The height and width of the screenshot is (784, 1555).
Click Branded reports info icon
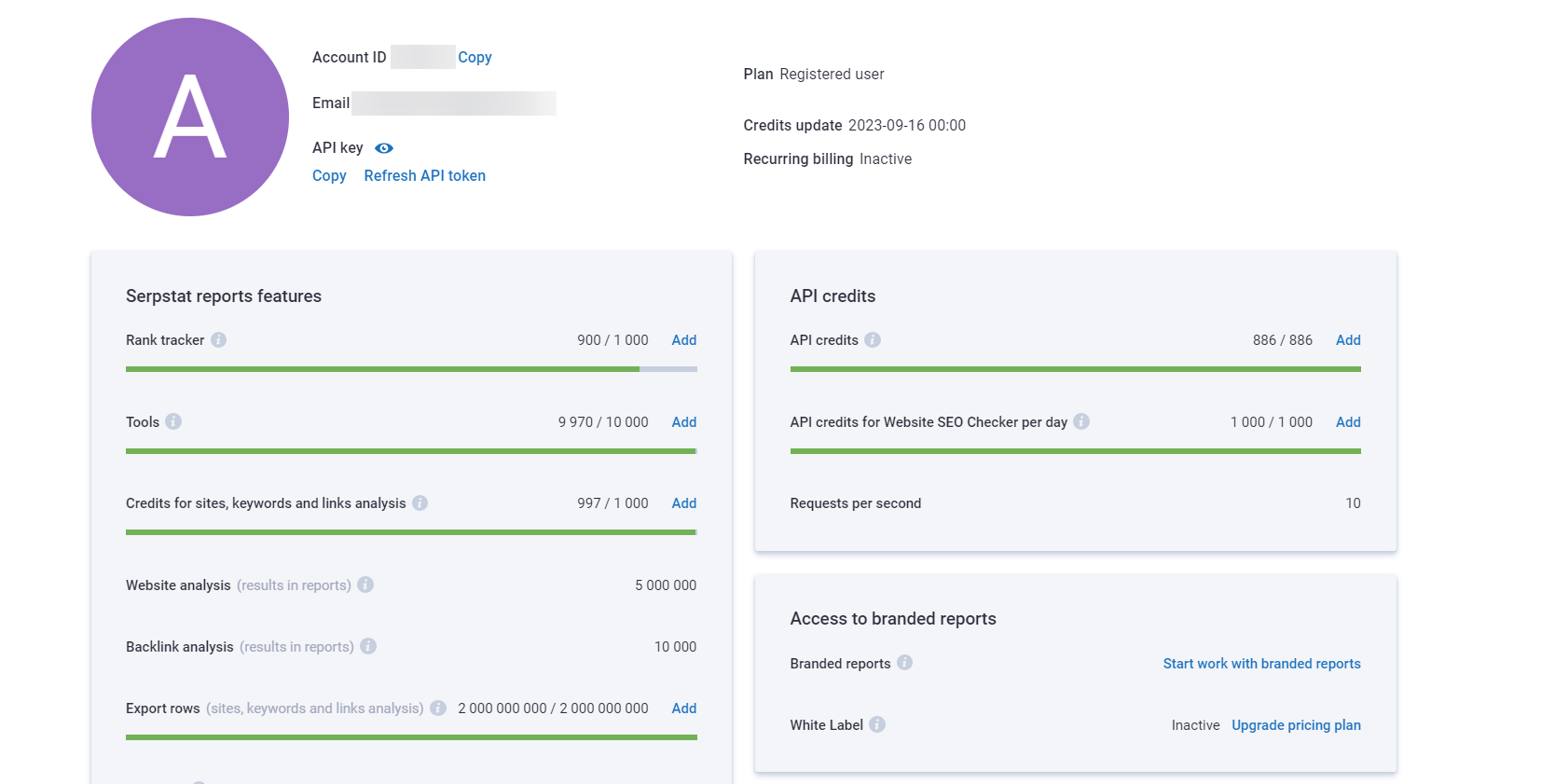(x=904, y=663)
